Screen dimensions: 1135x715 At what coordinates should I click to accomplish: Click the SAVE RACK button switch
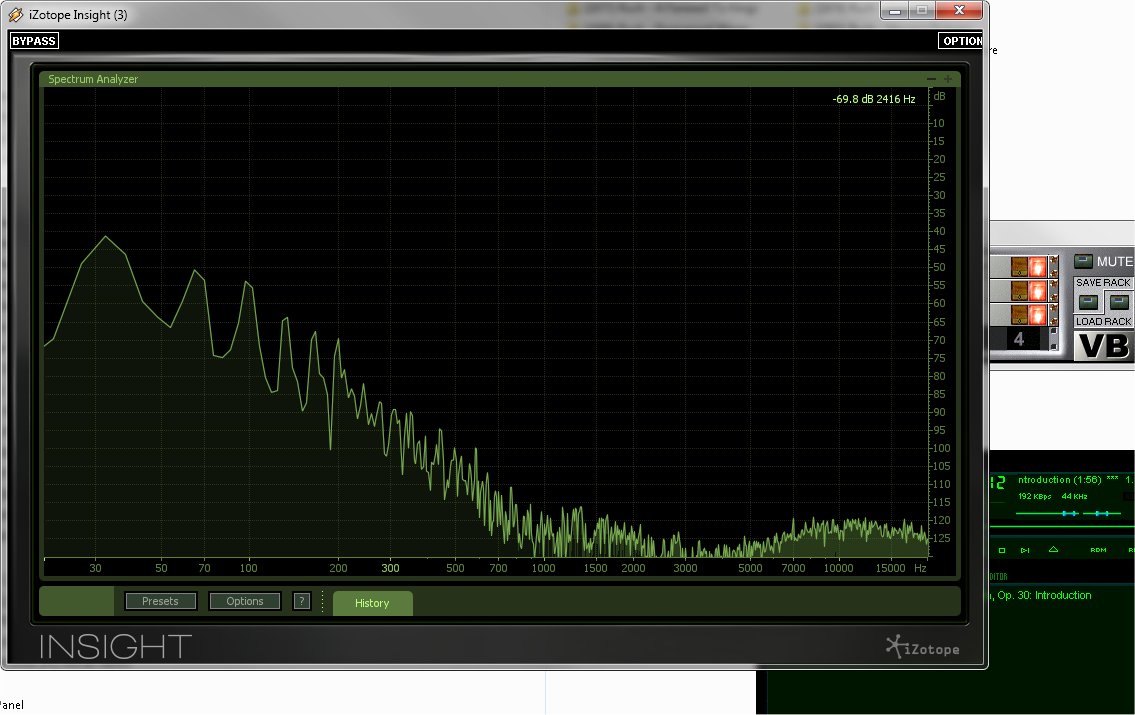pos(1089,302)
